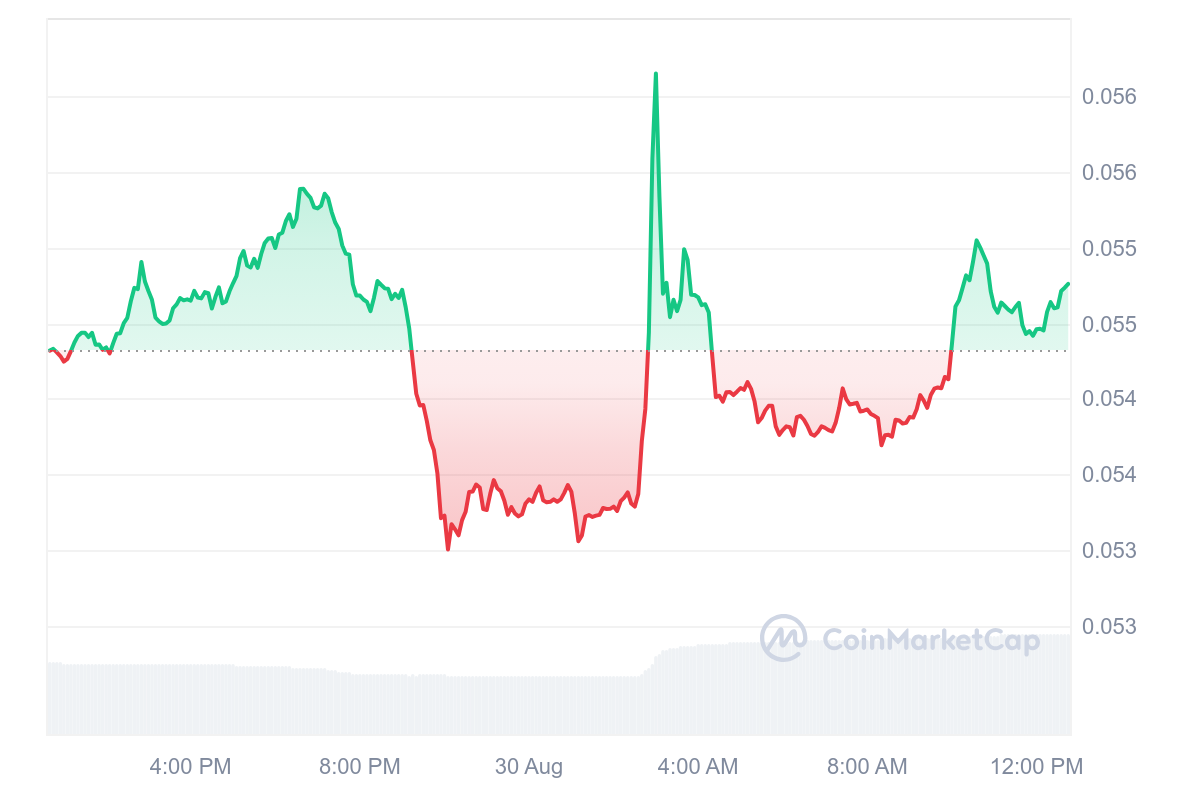Click the 12:00 PM time axis label
The width and height of the screenshot is (1200, 800).
[x=1037, y=767]
